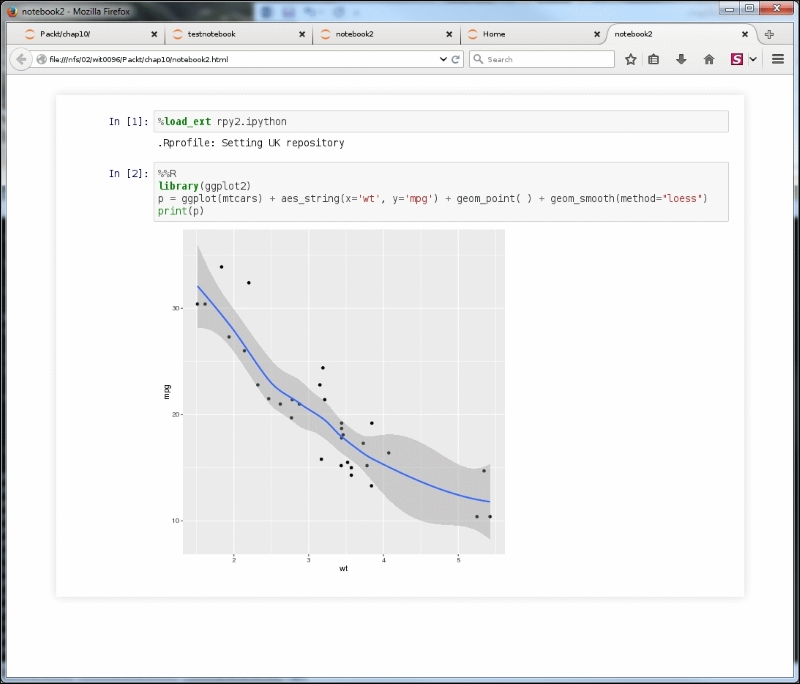
Task: Expand the address bar autocomplete dropdown arrow
Action: [x=441, y=59]
